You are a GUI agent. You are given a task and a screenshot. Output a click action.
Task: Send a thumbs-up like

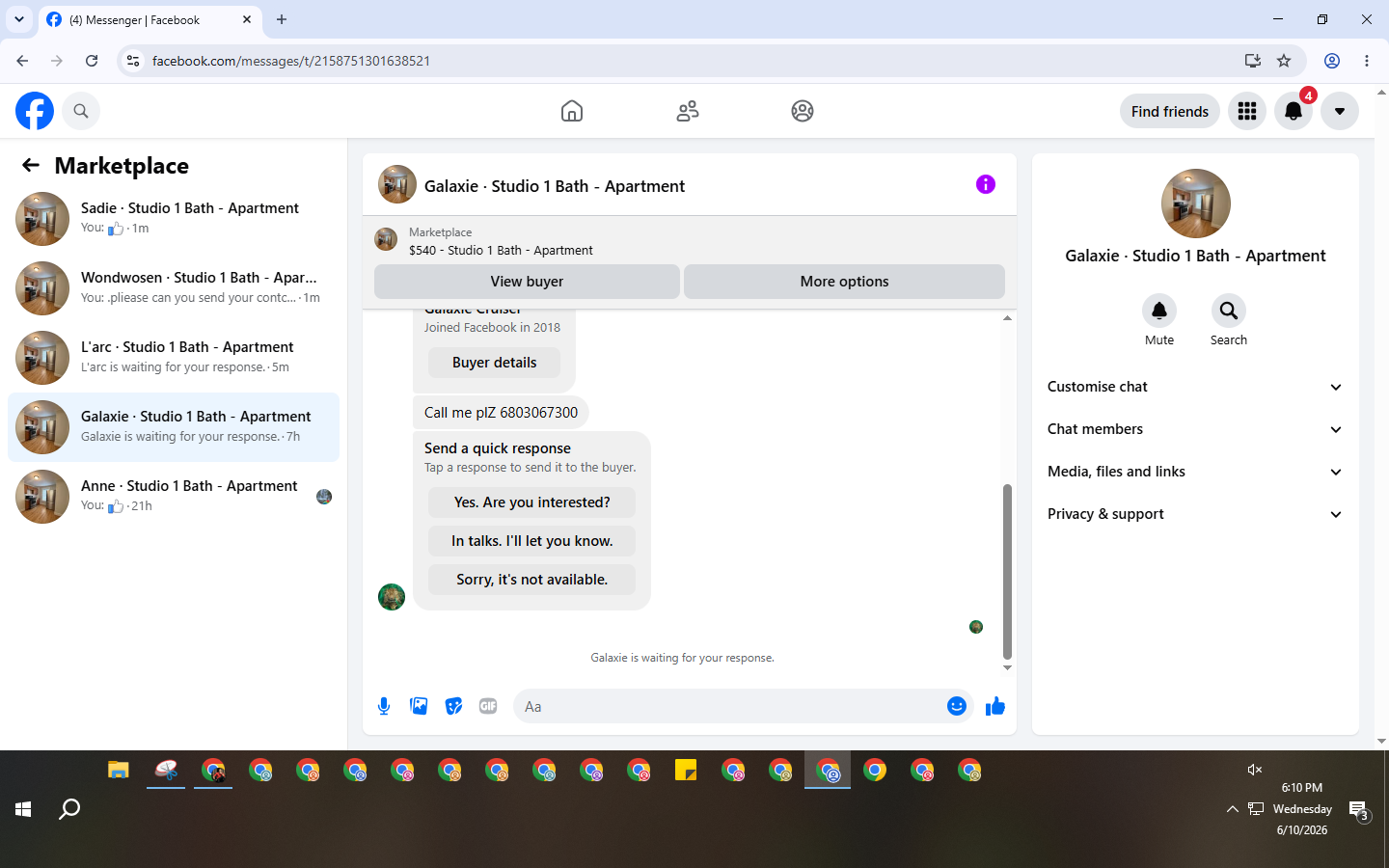point(995,706)
